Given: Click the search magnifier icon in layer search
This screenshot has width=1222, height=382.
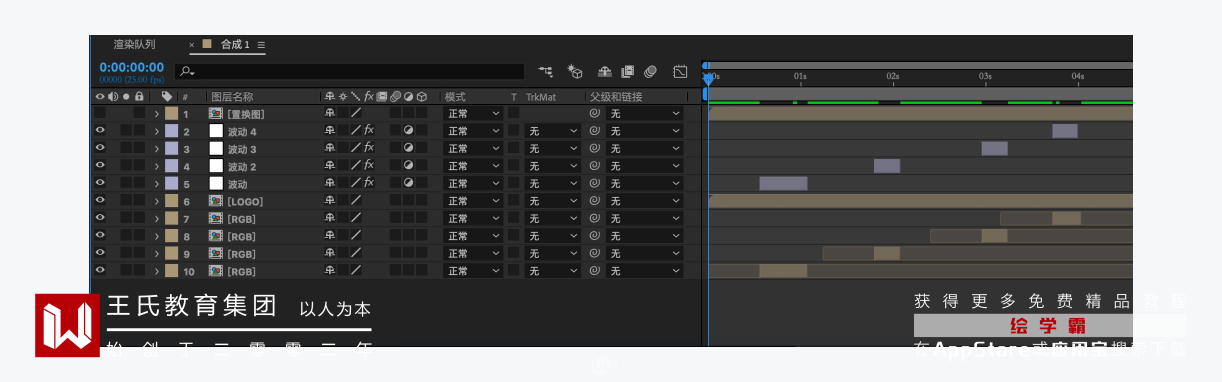Looking at the screenshot, I should (186, 72).
